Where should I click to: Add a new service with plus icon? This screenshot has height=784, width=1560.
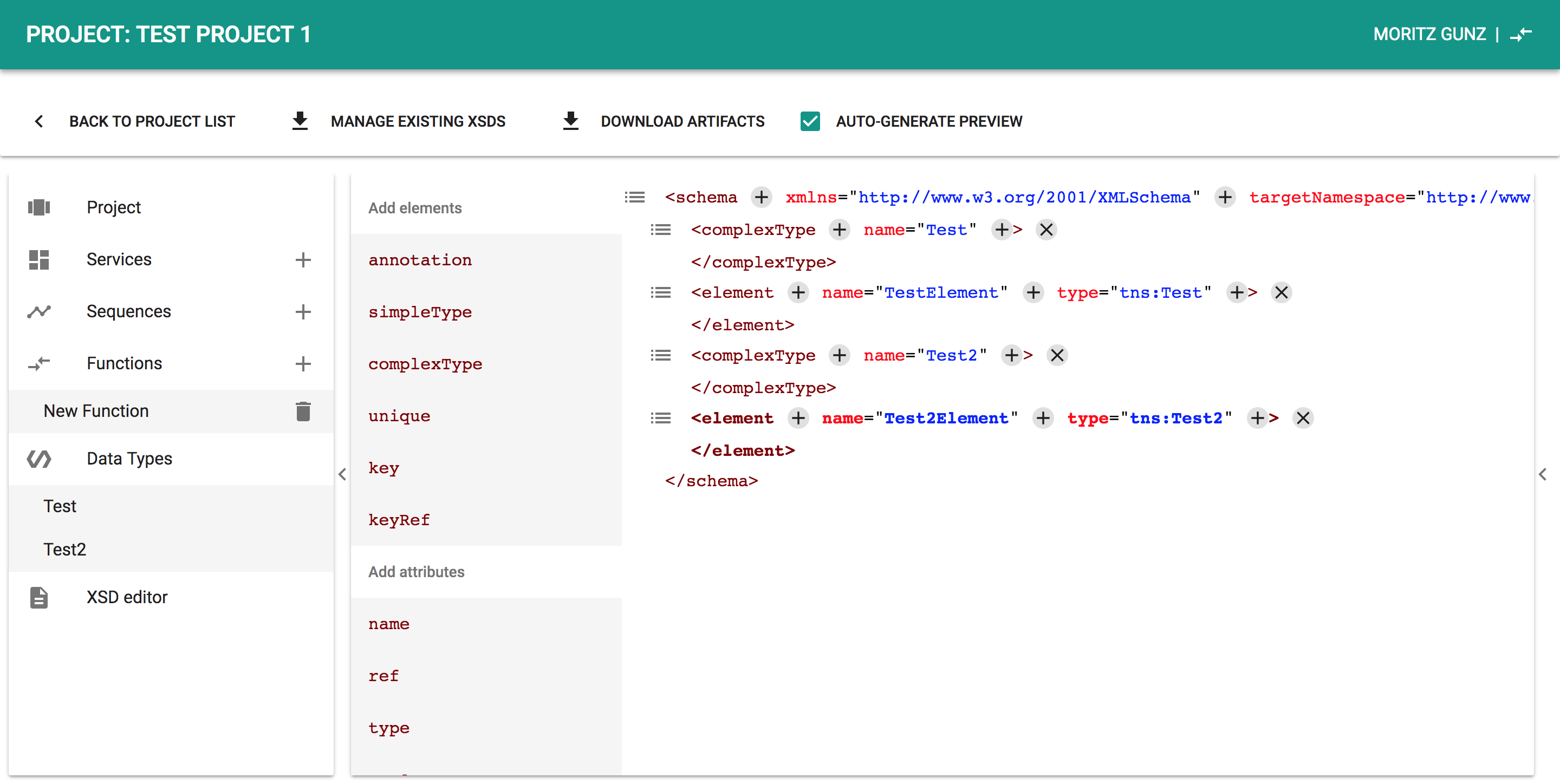[303, 260]
